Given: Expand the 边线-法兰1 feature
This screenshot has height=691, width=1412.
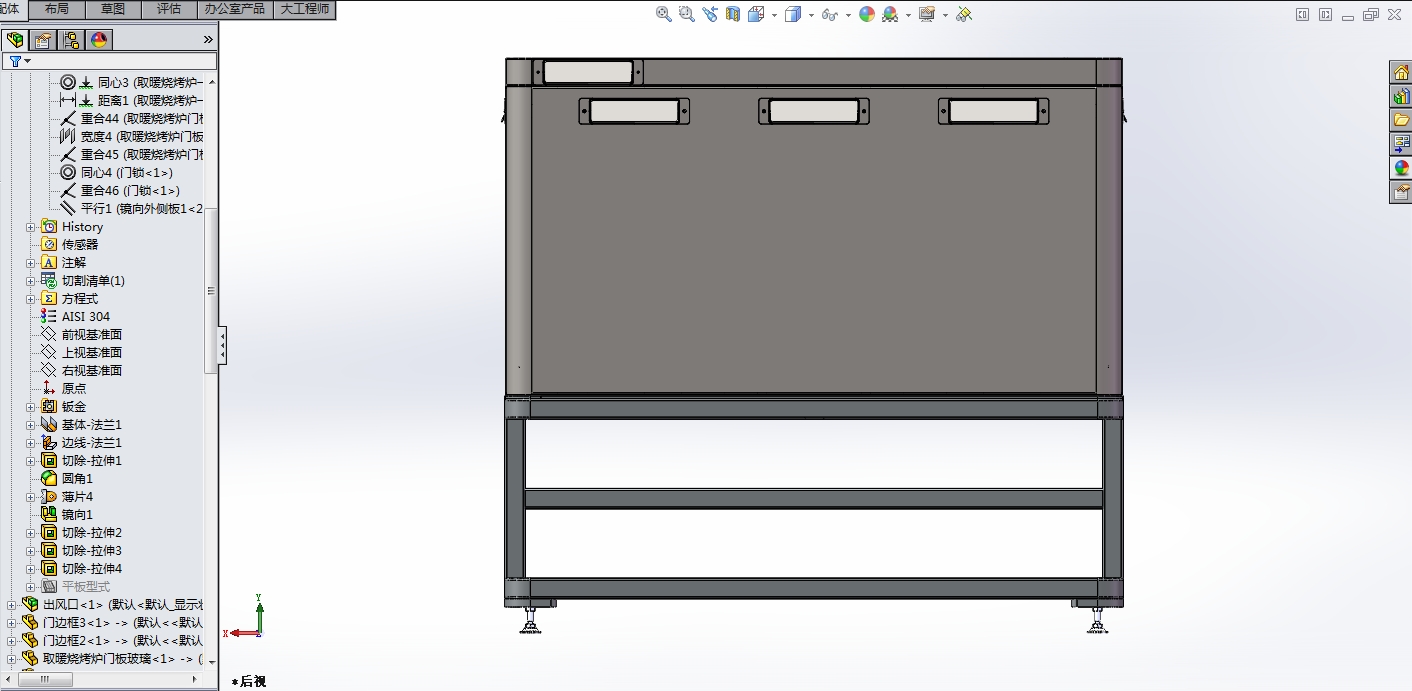Looking at the screenshot, I should click(30, 443).
